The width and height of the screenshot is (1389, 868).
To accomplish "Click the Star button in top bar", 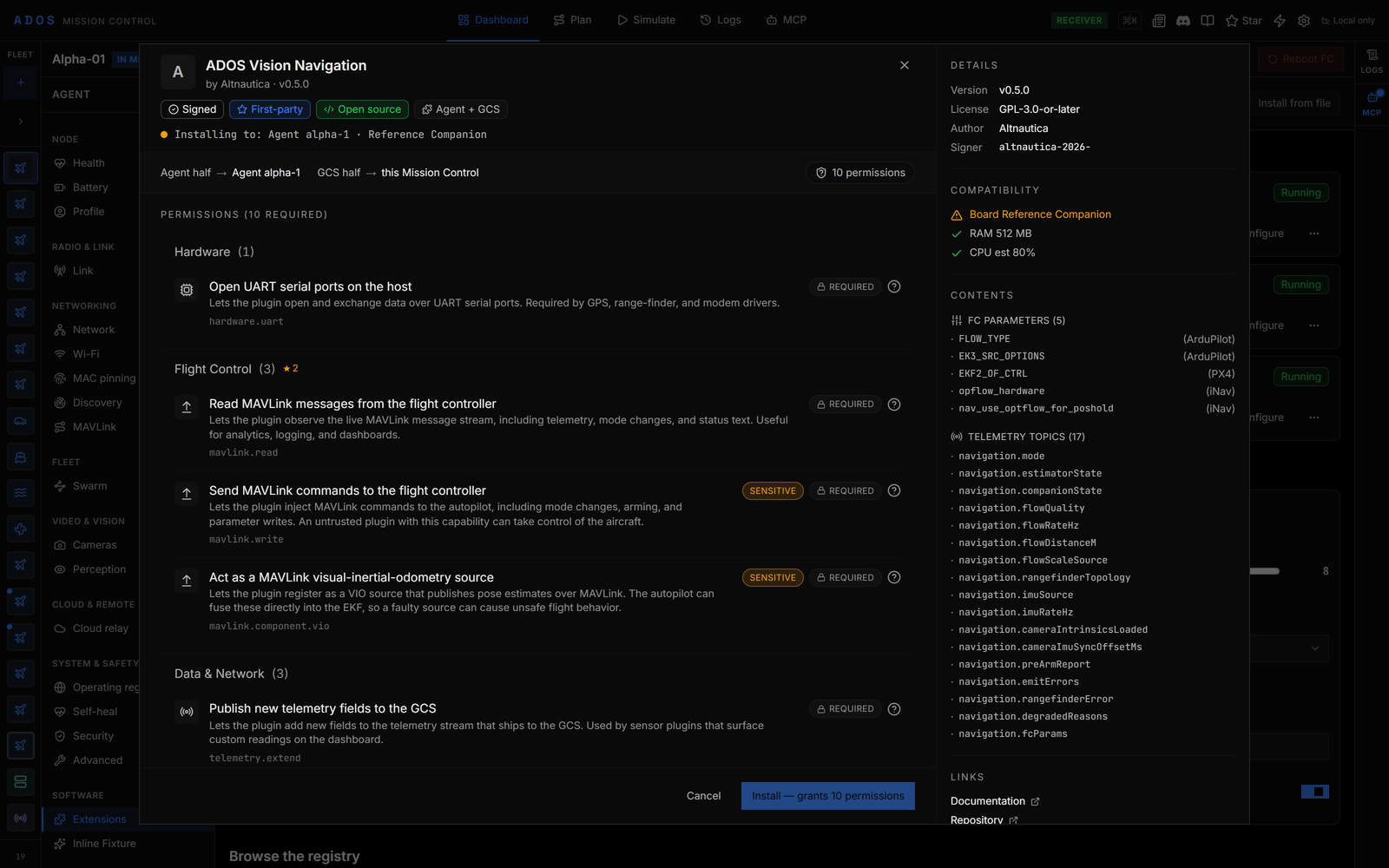I will [x=1243, y=21].
